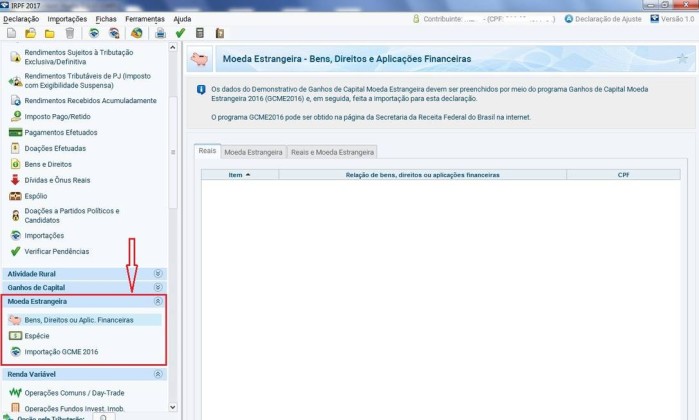The height and width of the screenshot is (420, 699).
Task: Click the printer icon in toolbar
Action: [160, 33]
